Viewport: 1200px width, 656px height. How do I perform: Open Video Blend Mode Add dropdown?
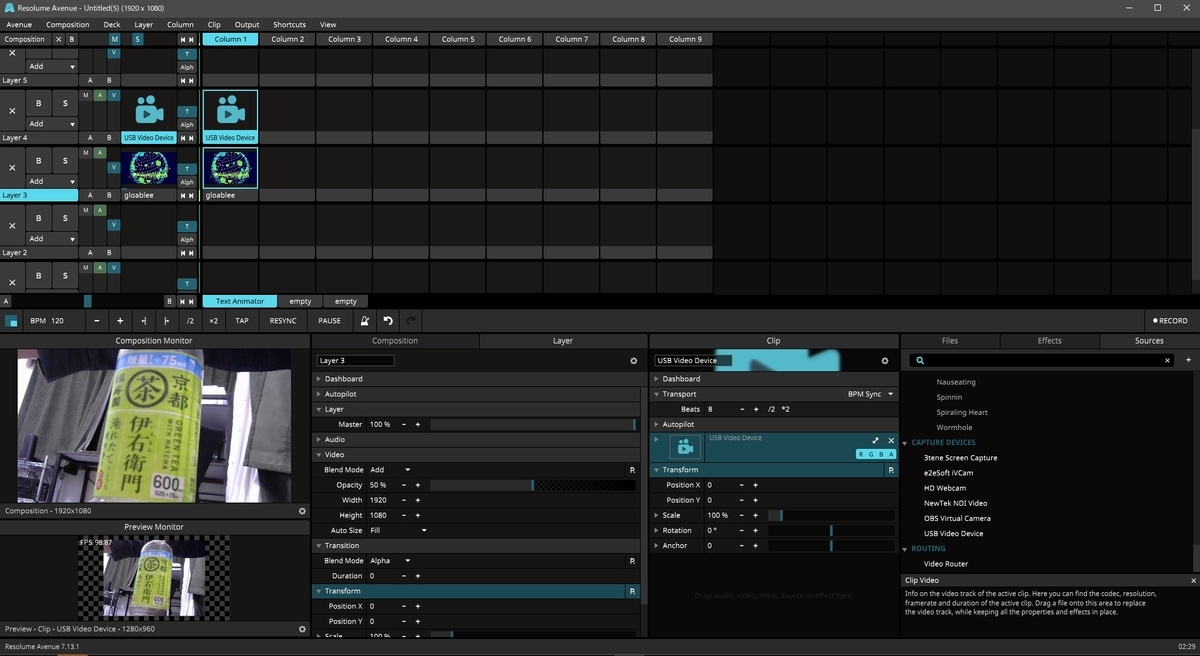point(391,470)
